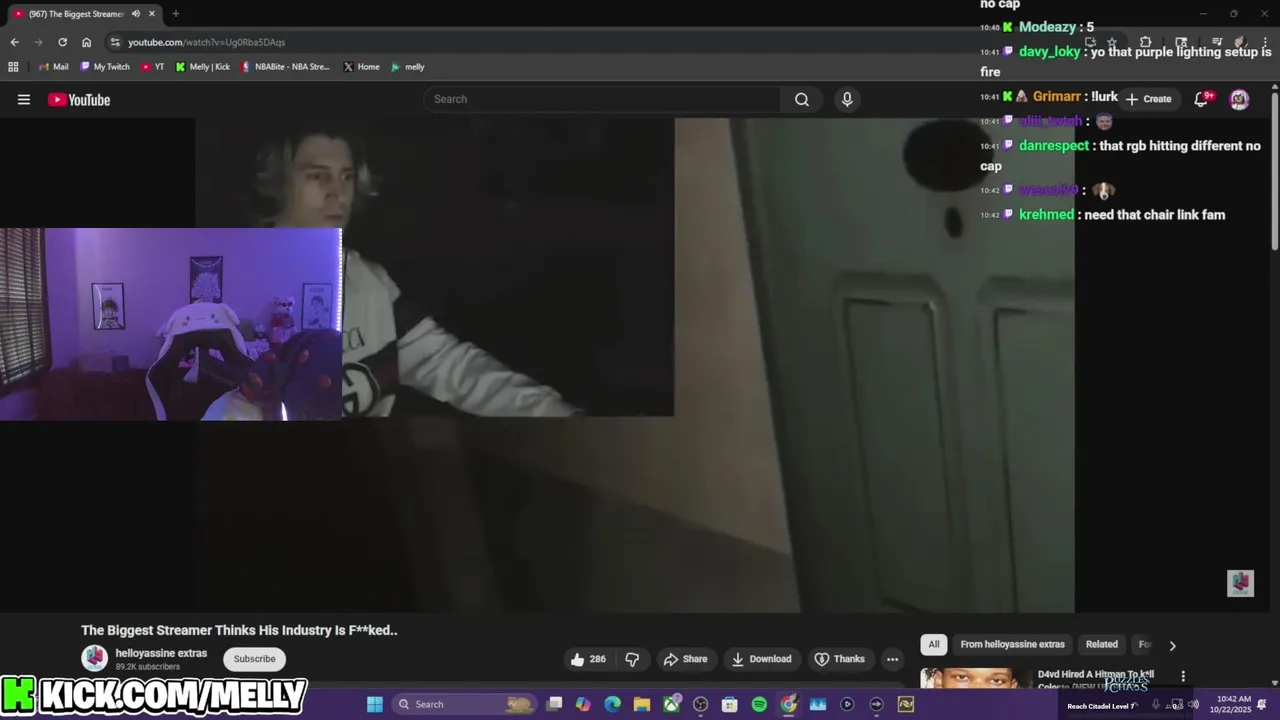Image resolution: width=1280 pixels, height=720 pixels.
Task: Open the melly bookmark
Action: tap(408, 67)
